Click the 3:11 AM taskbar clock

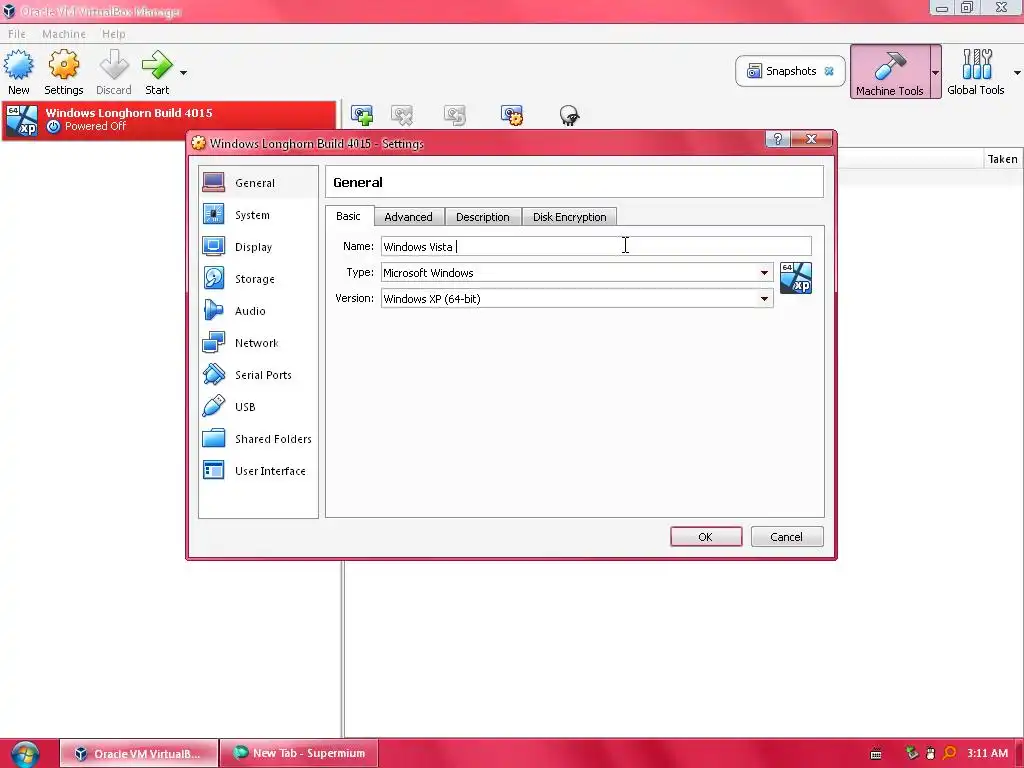click(x=987, y=754)
